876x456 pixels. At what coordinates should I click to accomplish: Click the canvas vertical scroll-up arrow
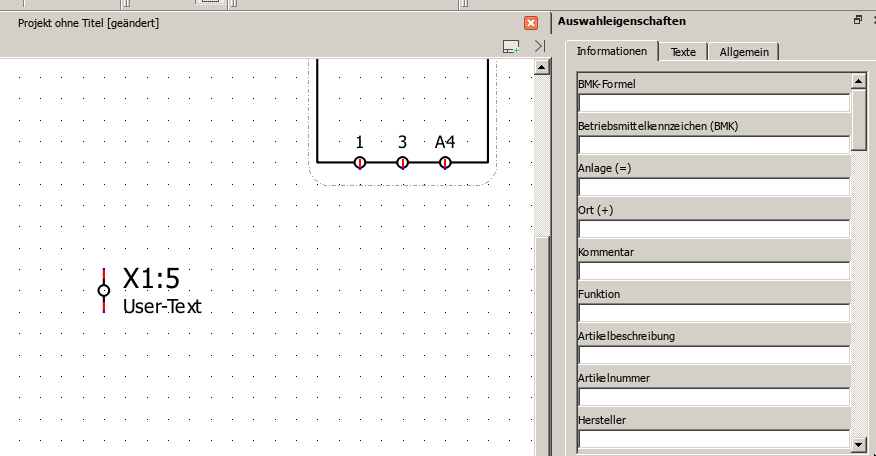(x=542, y=67)
